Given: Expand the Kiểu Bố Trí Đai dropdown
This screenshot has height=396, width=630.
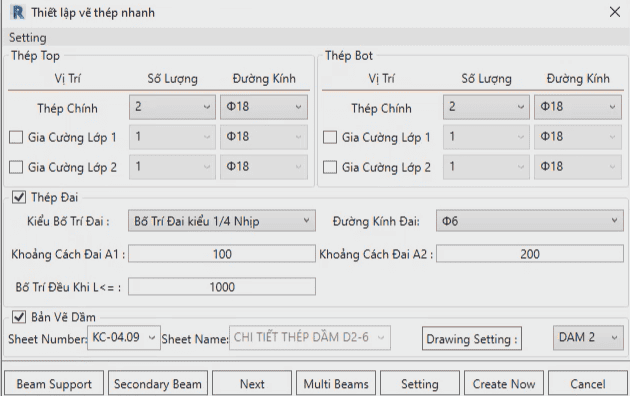Looking at the screenshot, I should 222,220.
